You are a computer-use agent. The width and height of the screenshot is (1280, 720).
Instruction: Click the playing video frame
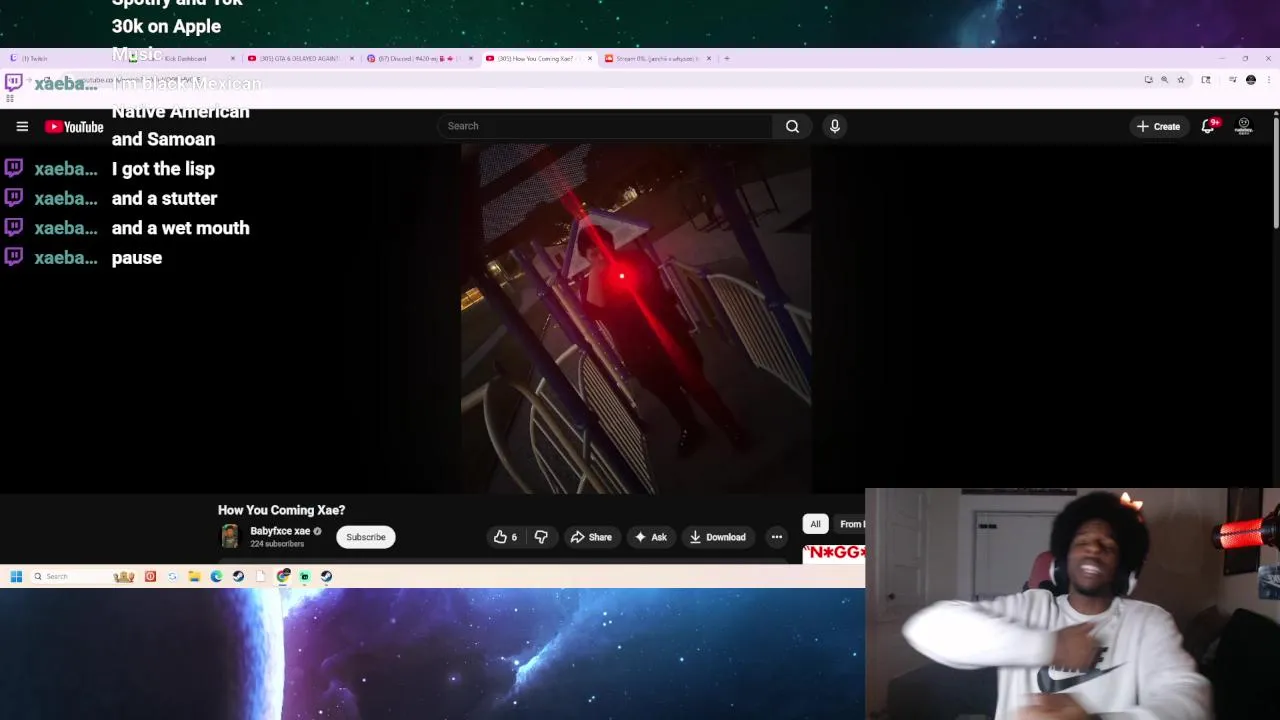[636, 318]
